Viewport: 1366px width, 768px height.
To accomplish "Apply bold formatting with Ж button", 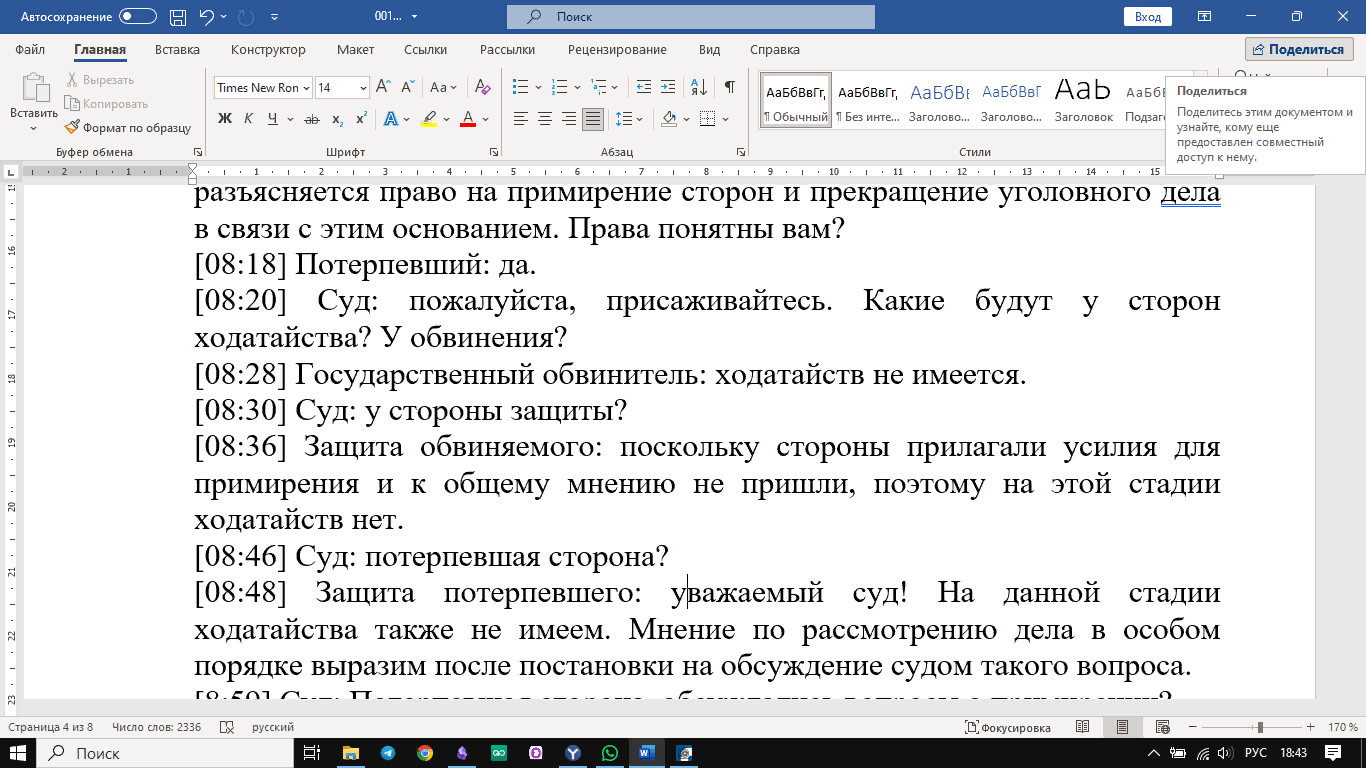I will 225,119.
